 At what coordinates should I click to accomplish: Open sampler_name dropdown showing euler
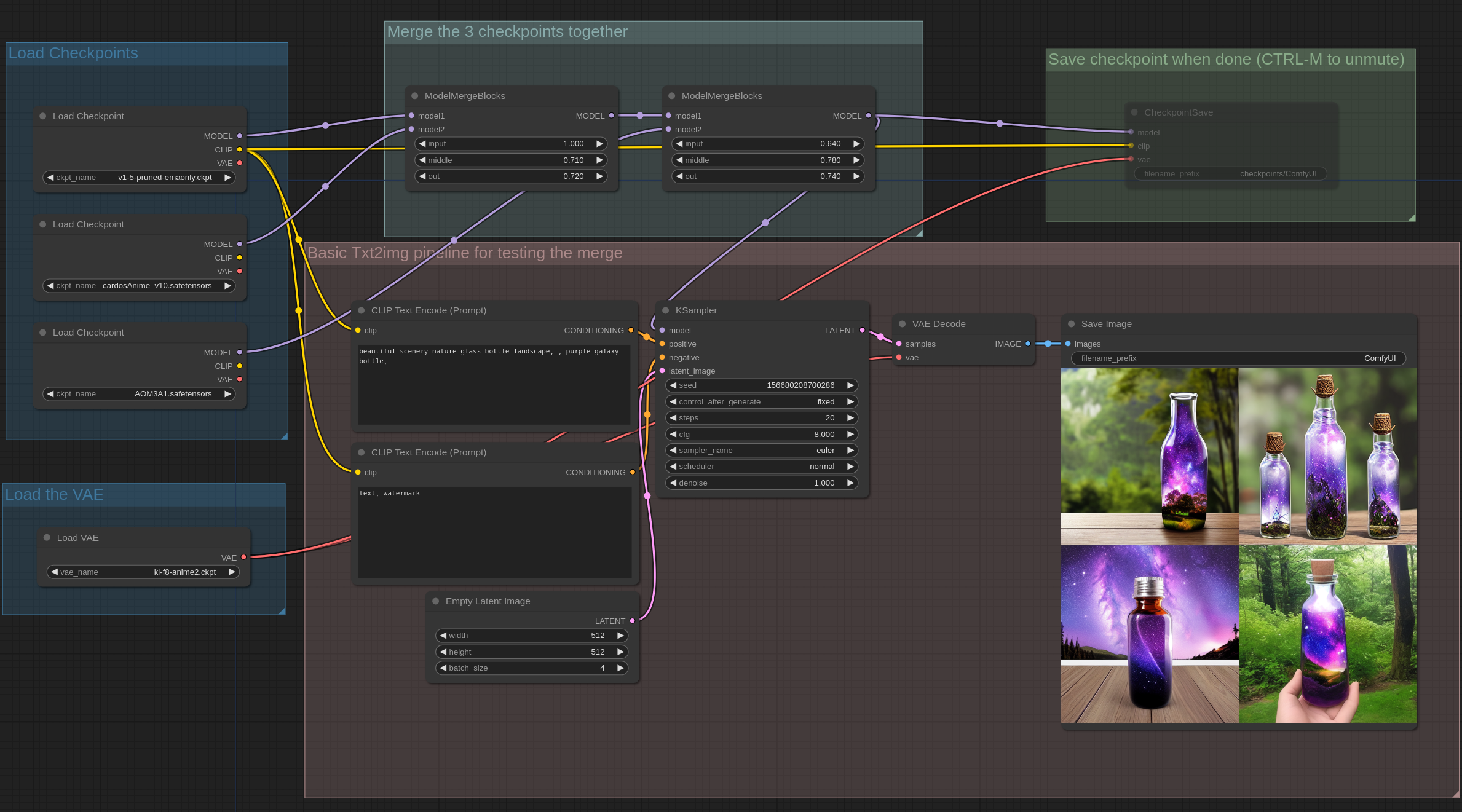(x=761, y=451)
